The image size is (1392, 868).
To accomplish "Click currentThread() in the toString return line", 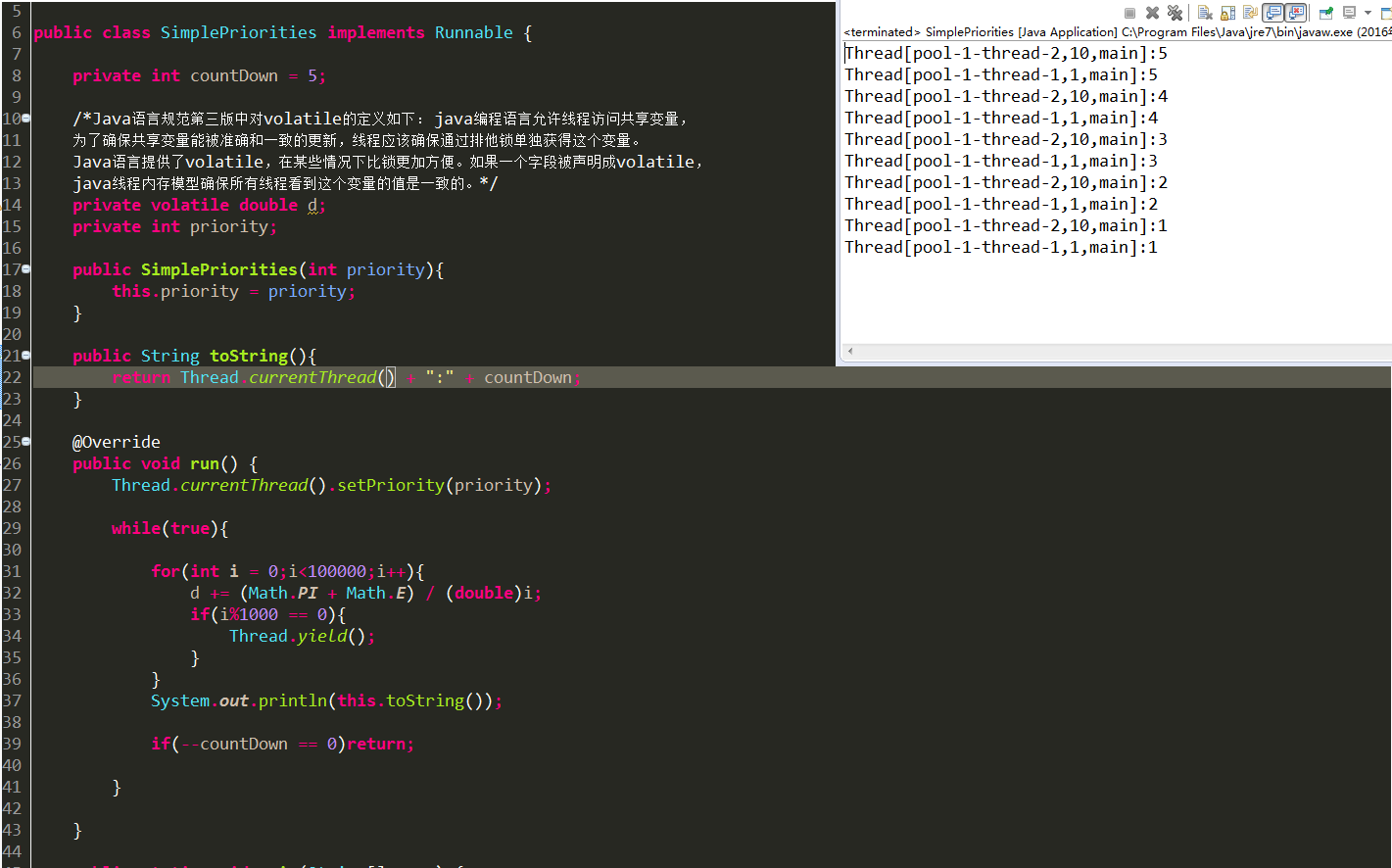I will [x=322, y=377].
